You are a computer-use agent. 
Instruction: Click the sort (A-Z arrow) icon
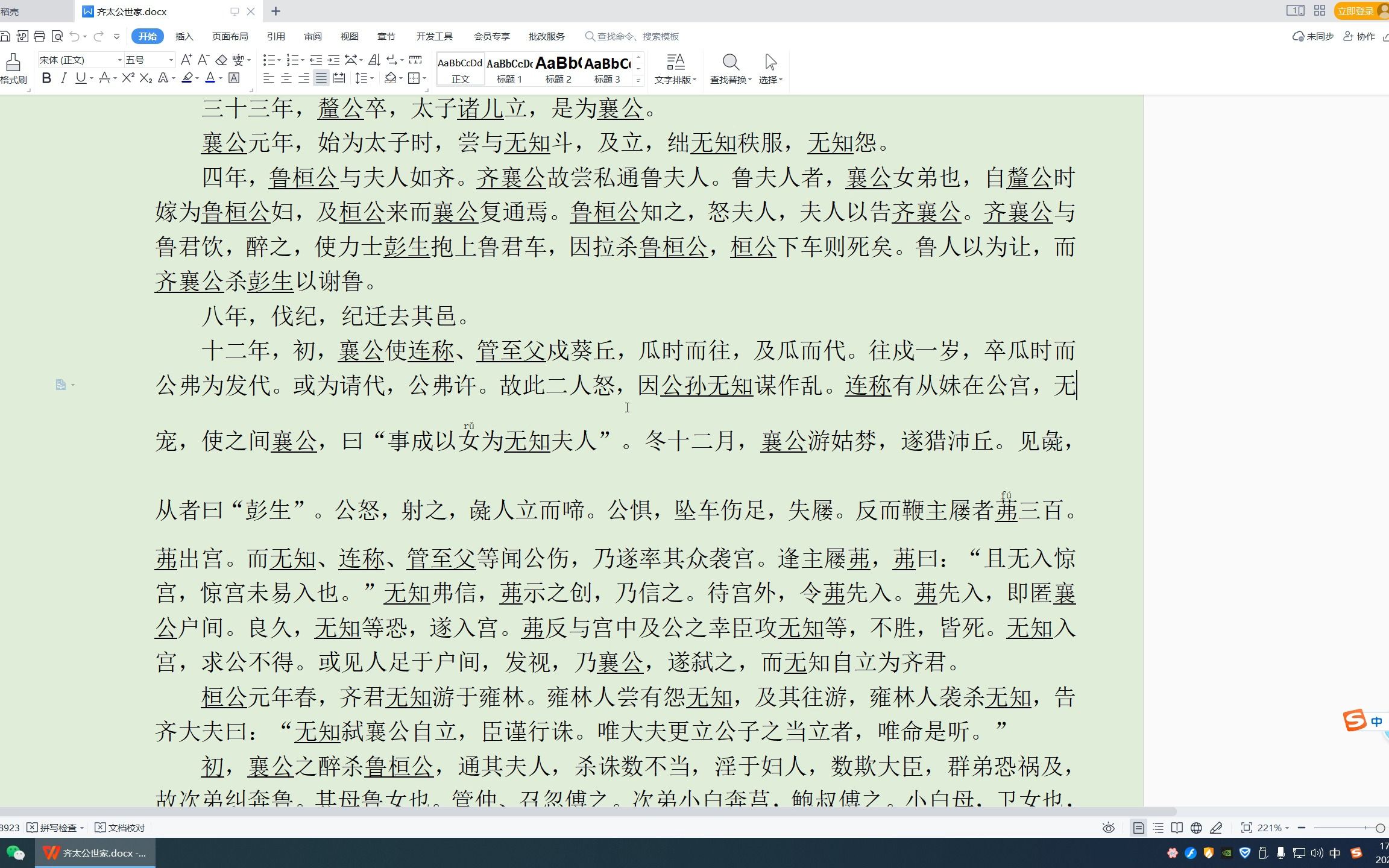tap(374, 60)
